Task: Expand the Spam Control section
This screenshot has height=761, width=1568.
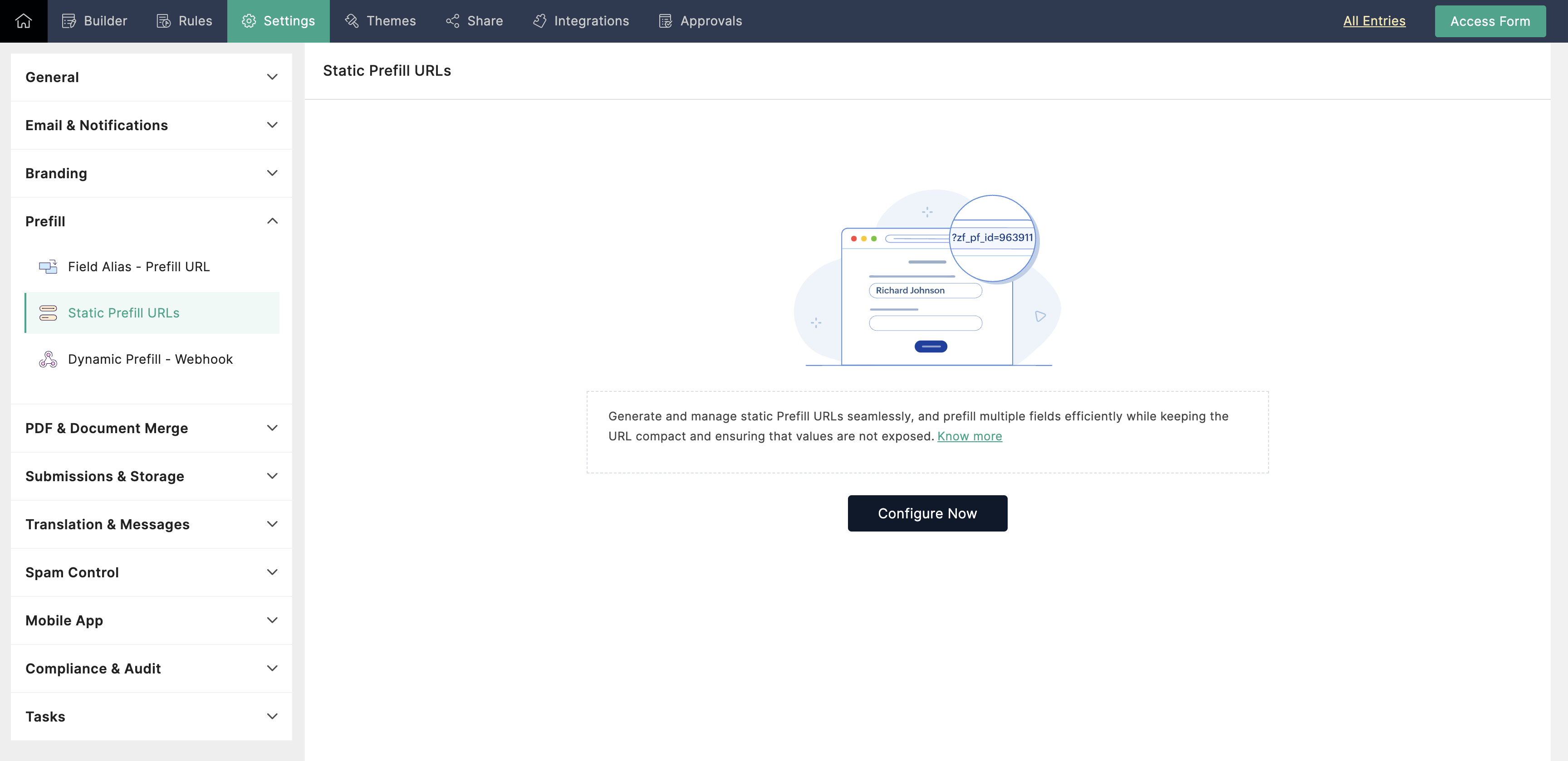Action: click(151, 572)
